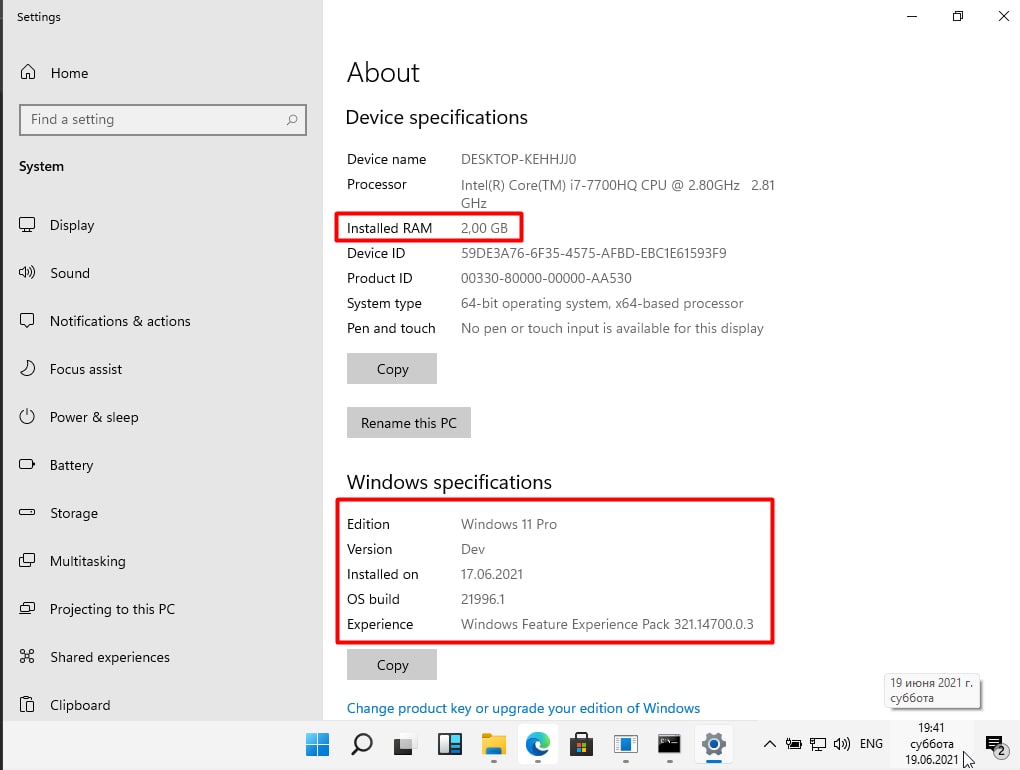
Task: Click the volume icon in system tray
Action: pyautogui.click(x=842, y=744)
